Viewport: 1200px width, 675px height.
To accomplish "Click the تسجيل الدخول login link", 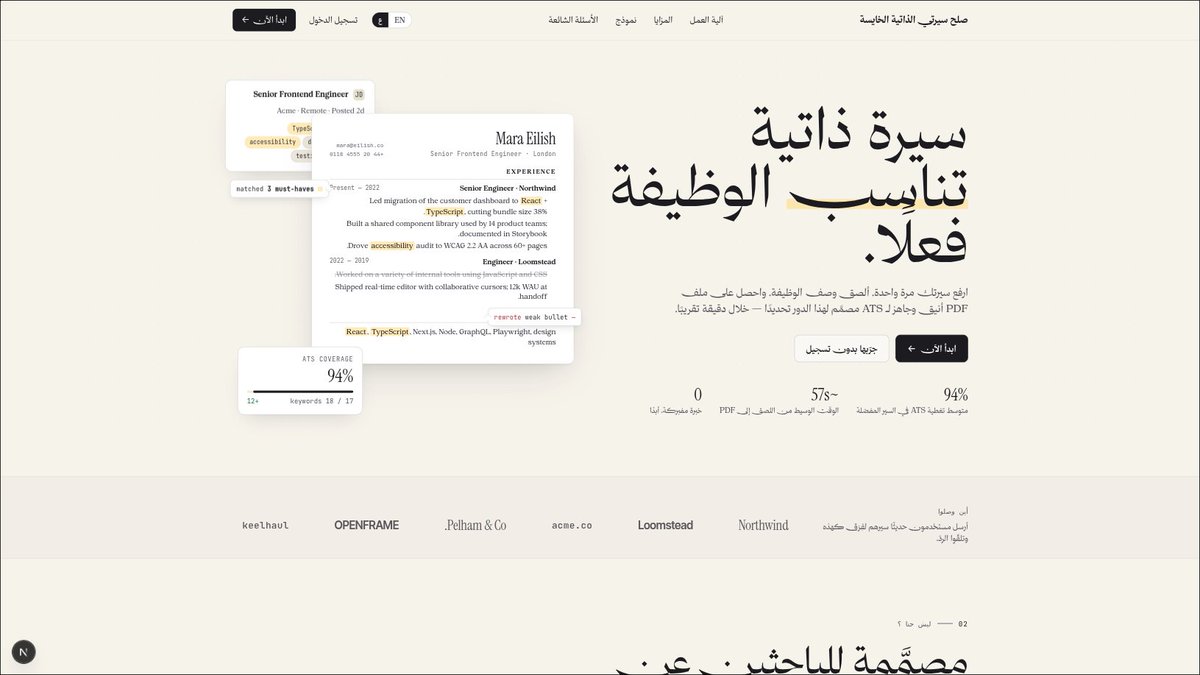I will tap(333, 20).
